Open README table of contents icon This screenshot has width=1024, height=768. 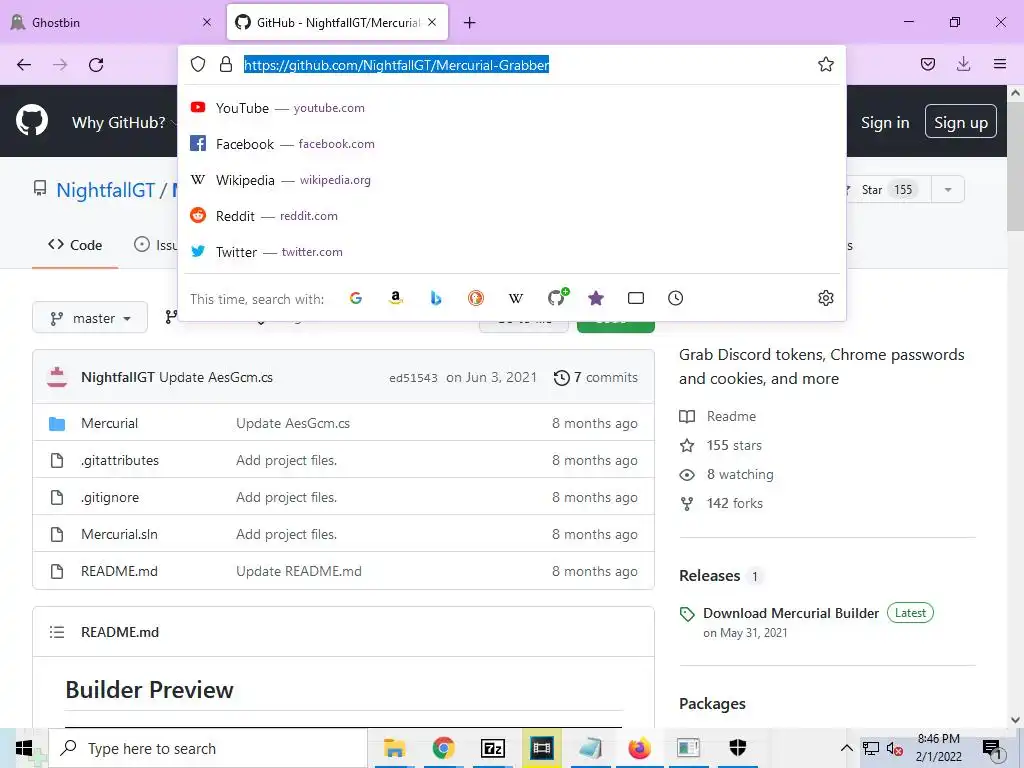(57, 632)
